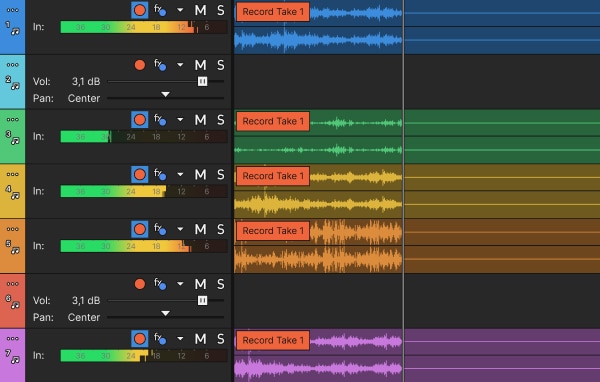Open track 3 effects (fx)
This screenshot has height=382, width=600.
[160, 119]
